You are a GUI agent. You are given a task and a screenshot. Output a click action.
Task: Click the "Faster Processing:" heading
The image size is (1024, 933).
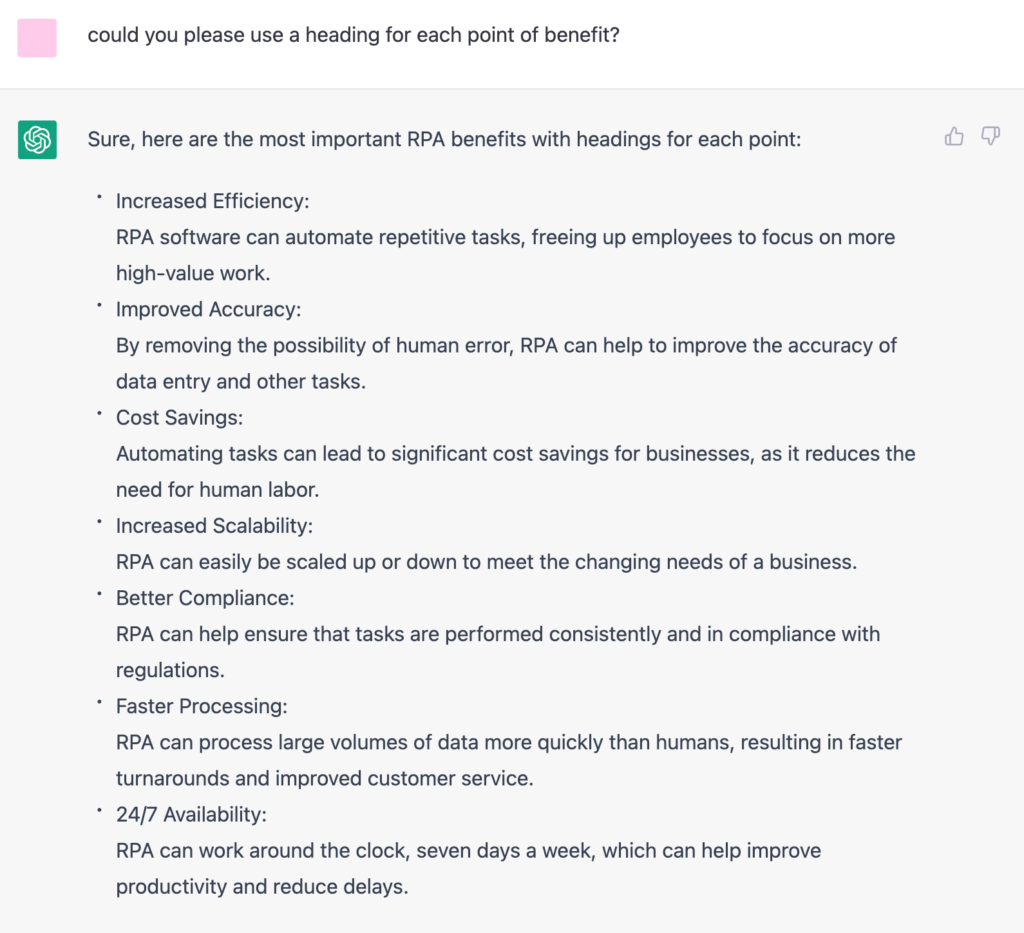[x=201, y=706]
